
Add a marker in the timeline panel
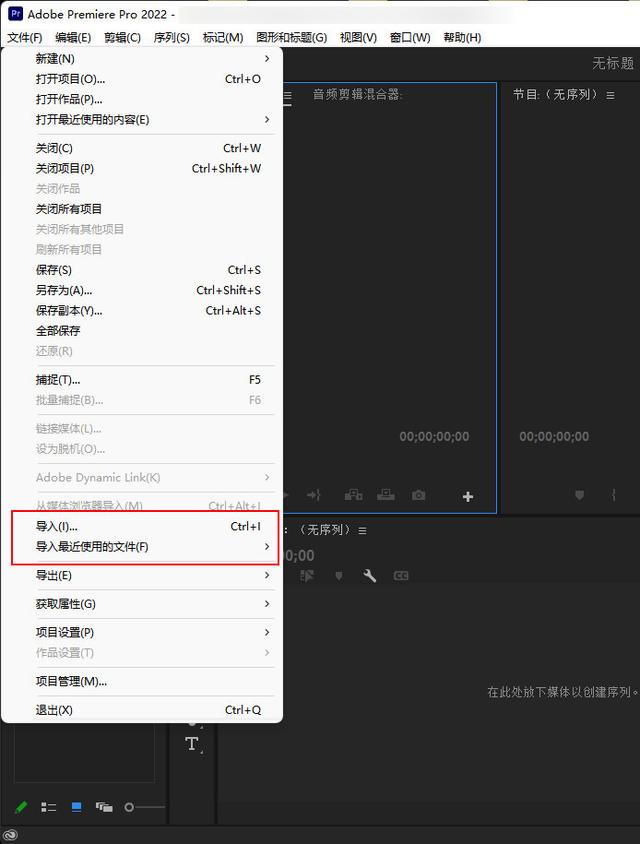point(339,576)
